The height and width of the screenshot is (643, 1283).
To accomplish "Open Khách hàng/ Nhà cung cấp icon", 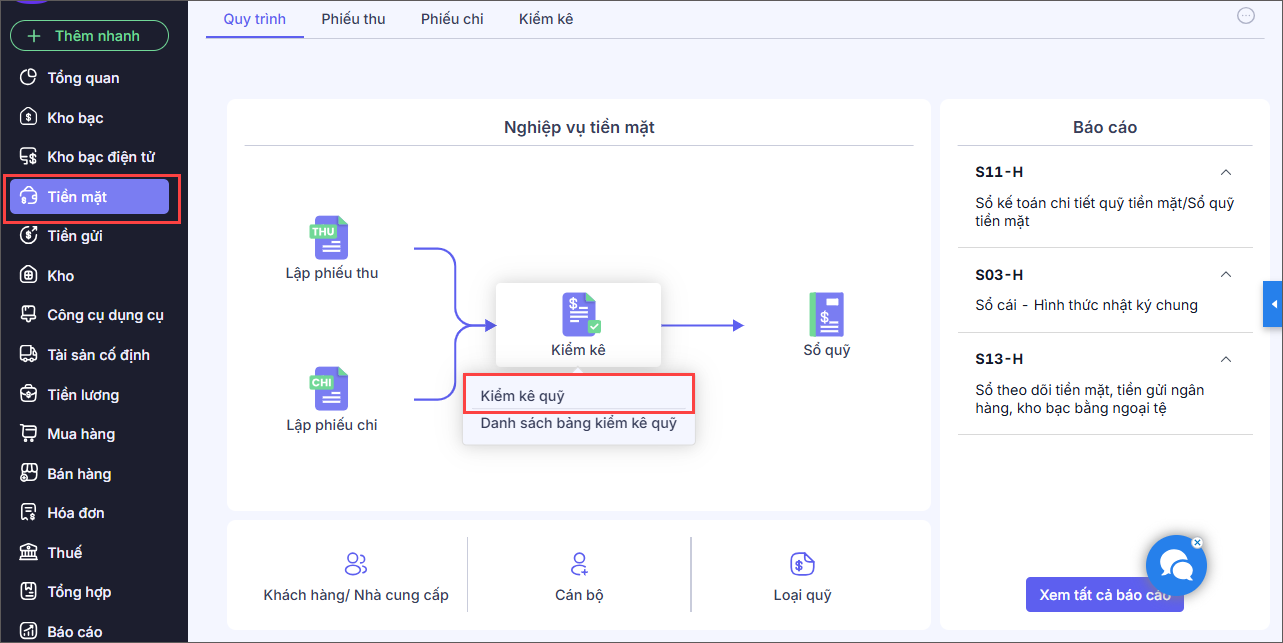I will pos(356,564).
